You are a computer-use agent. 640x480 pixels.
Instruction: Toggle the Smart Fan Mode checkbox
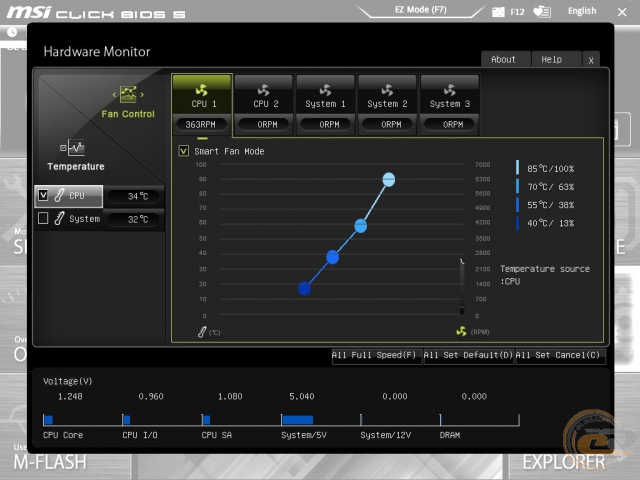(x=184, y=151)
